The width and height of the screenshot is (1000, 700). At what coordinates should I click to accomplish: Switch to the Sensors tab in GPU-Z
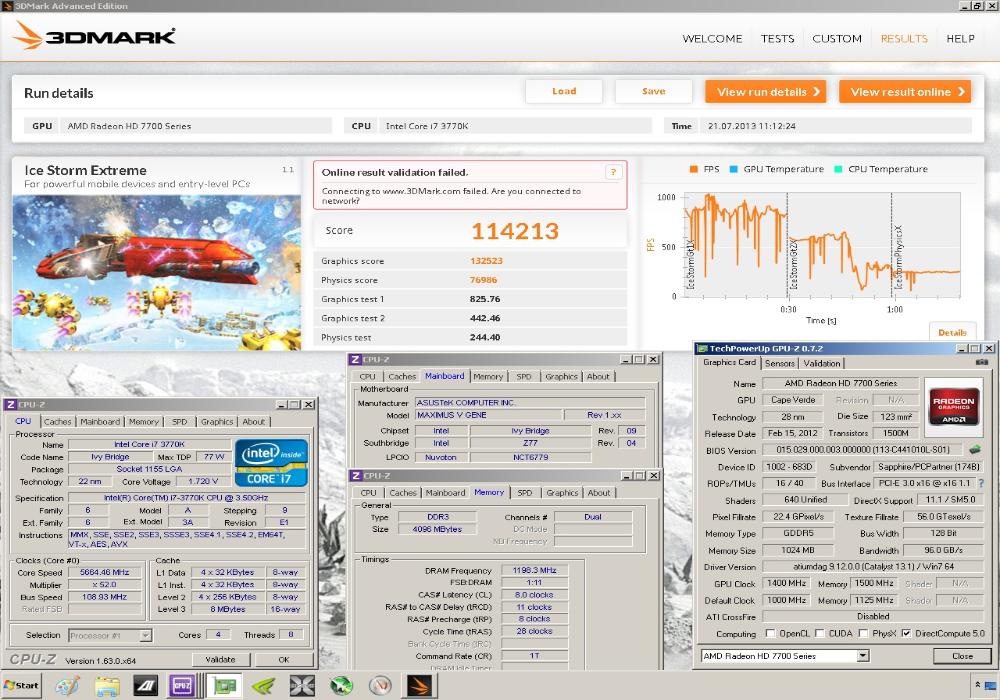779,363
